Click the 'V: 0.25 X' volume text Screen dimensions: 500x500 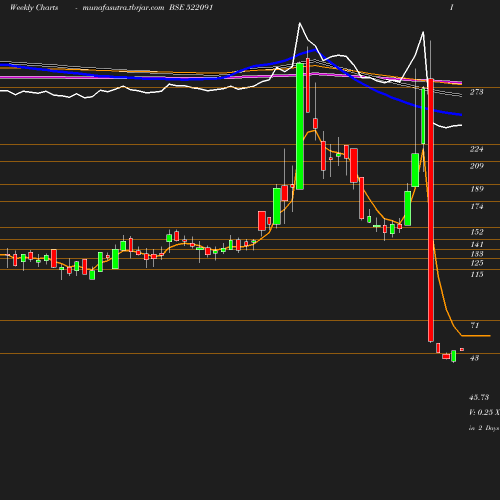484,412
